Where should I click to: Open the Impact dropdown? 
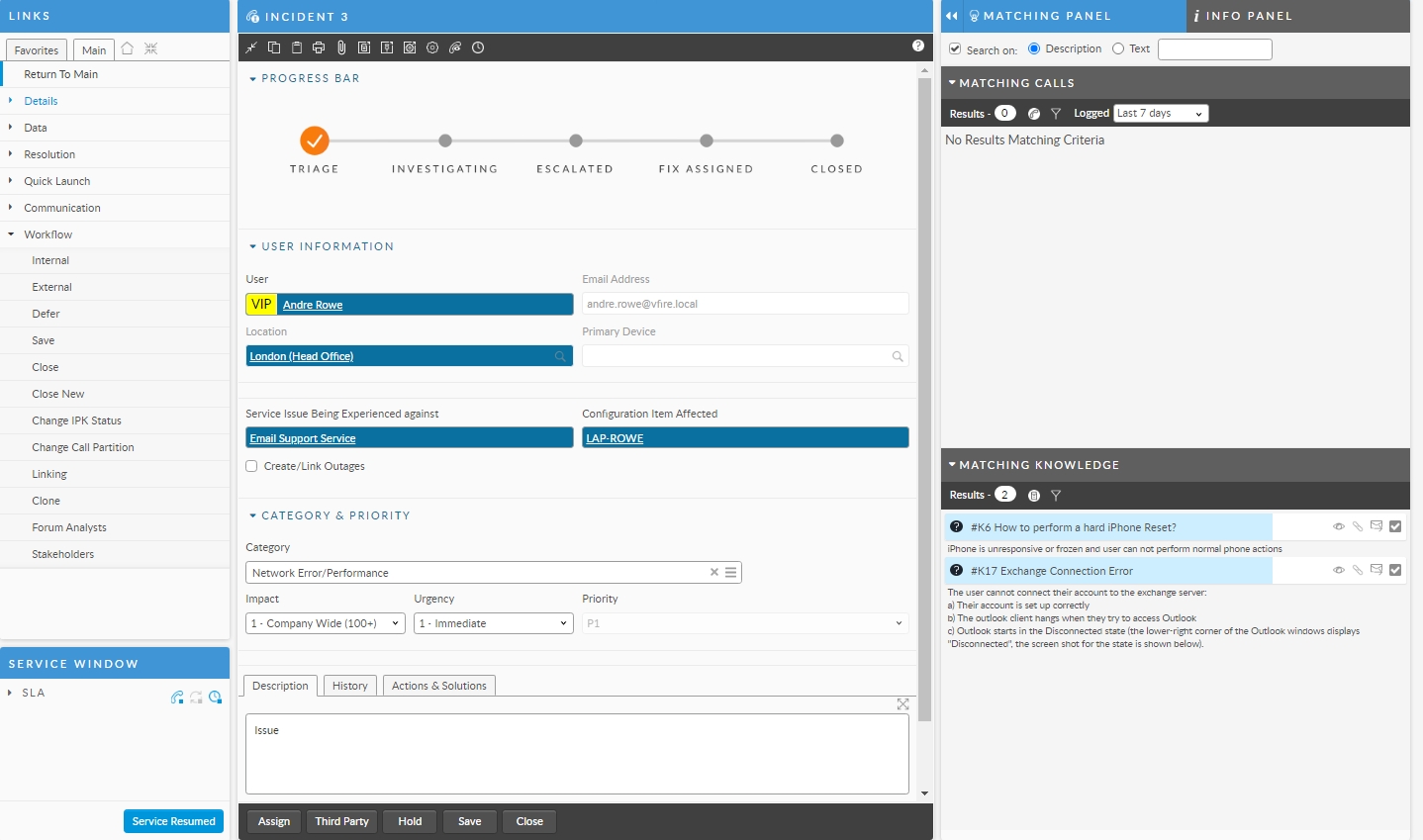pos(325,623)
